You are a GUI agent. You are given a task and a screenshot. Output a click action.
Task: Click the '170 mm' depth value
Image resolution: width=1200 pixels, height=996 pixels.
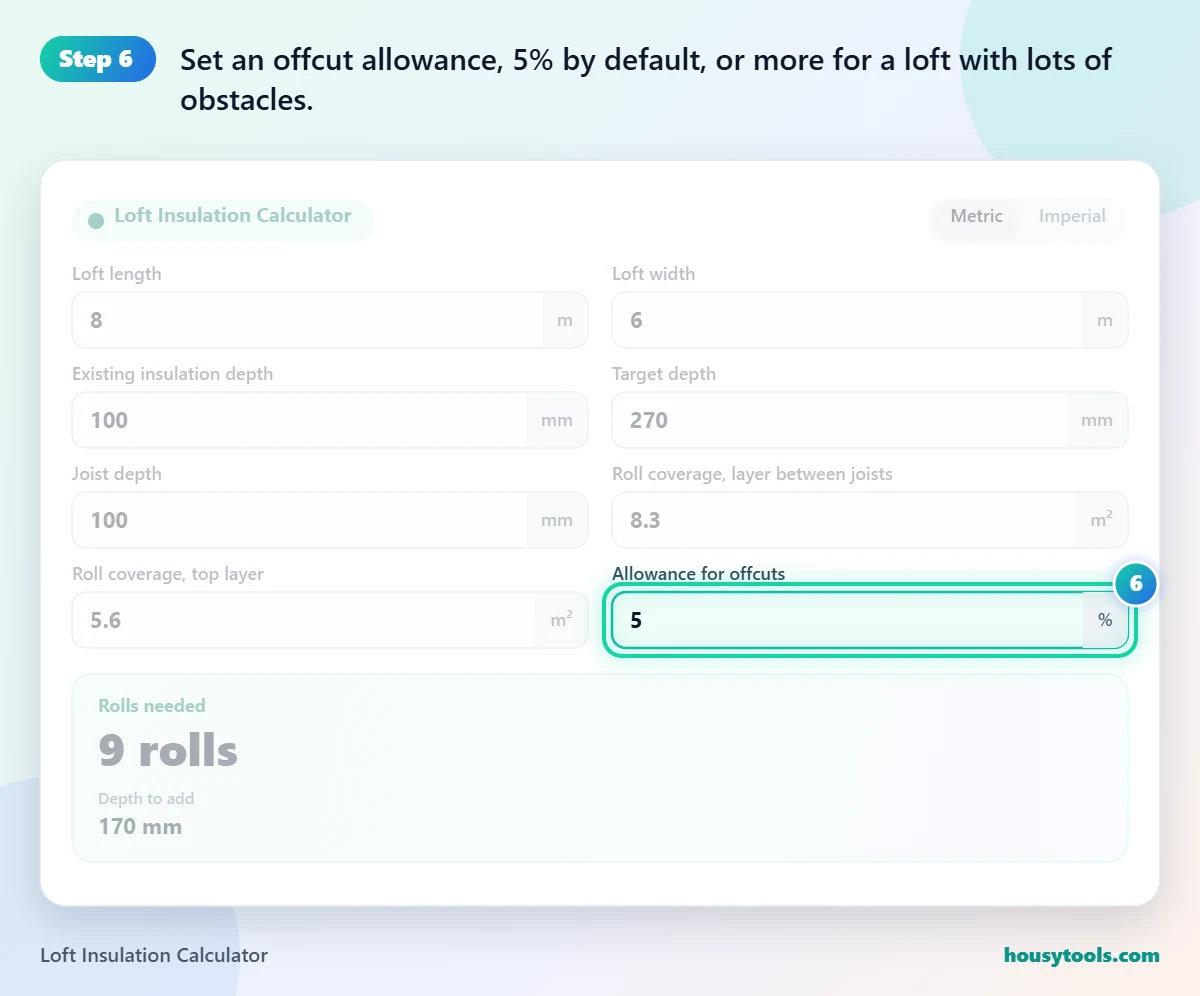coord(140,826)
